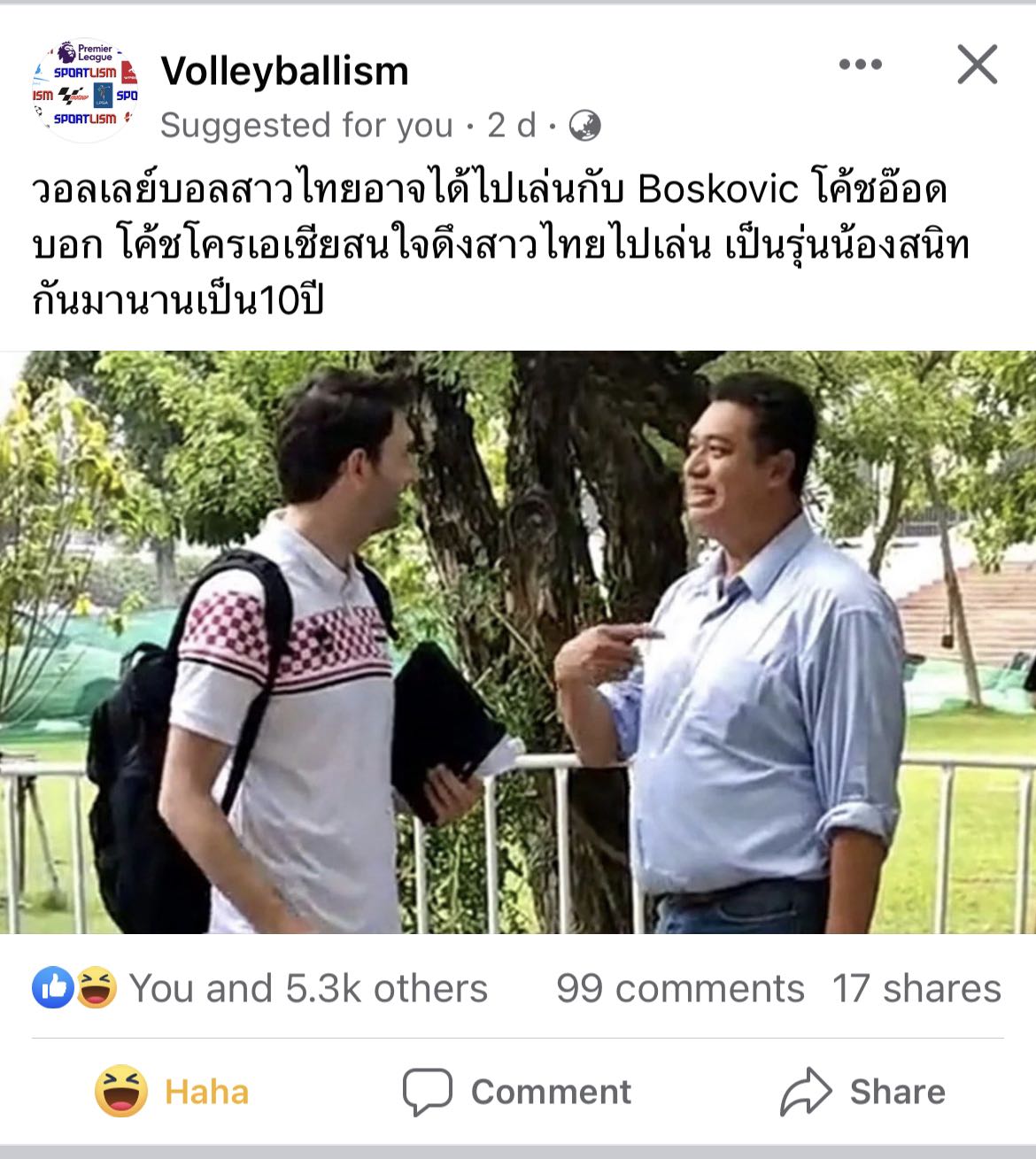Tap the 'Suggested for you' label
Viewport: 1036px width, 1159px height.
pos(306,126)
